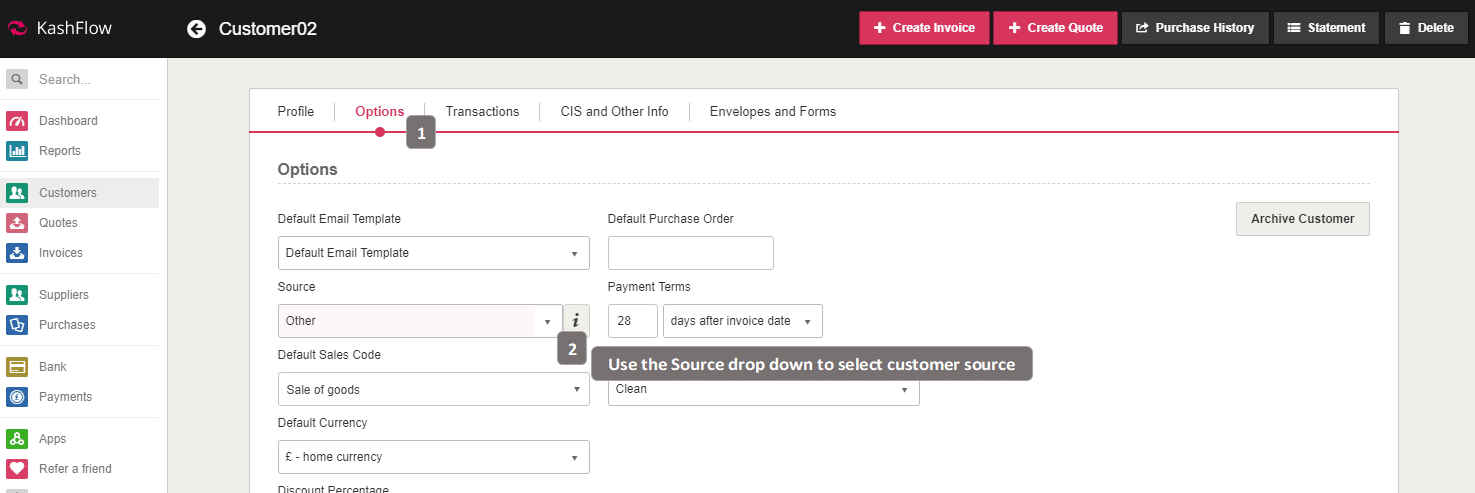Click the Archive Customer button
1475x493 pixels.
tap(1302, 219)
